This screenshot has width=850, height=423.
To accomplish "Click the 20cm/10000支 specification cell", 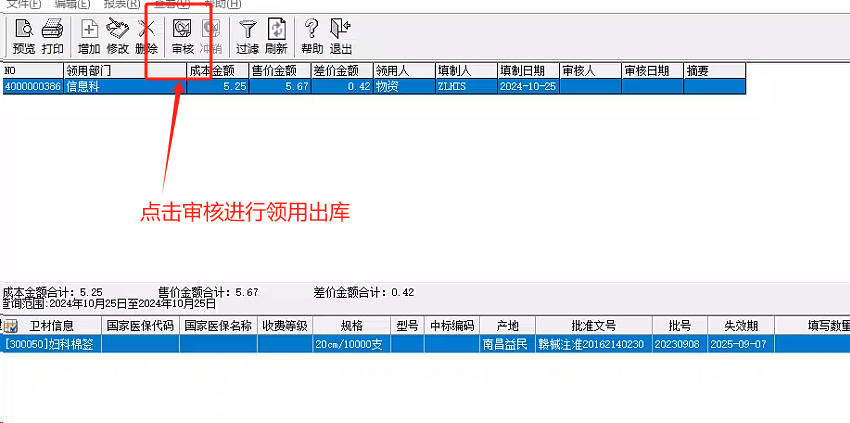I will point(352,344).
